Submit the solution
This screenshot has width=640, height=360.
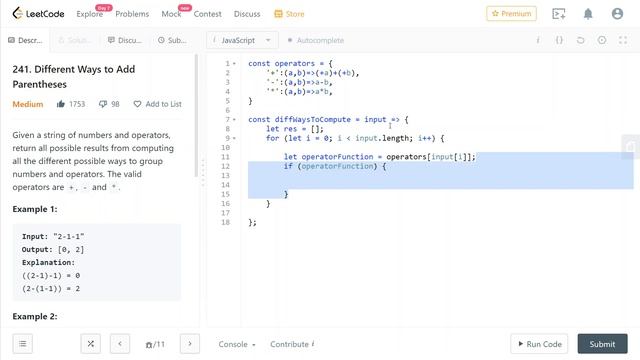[602, 344]
